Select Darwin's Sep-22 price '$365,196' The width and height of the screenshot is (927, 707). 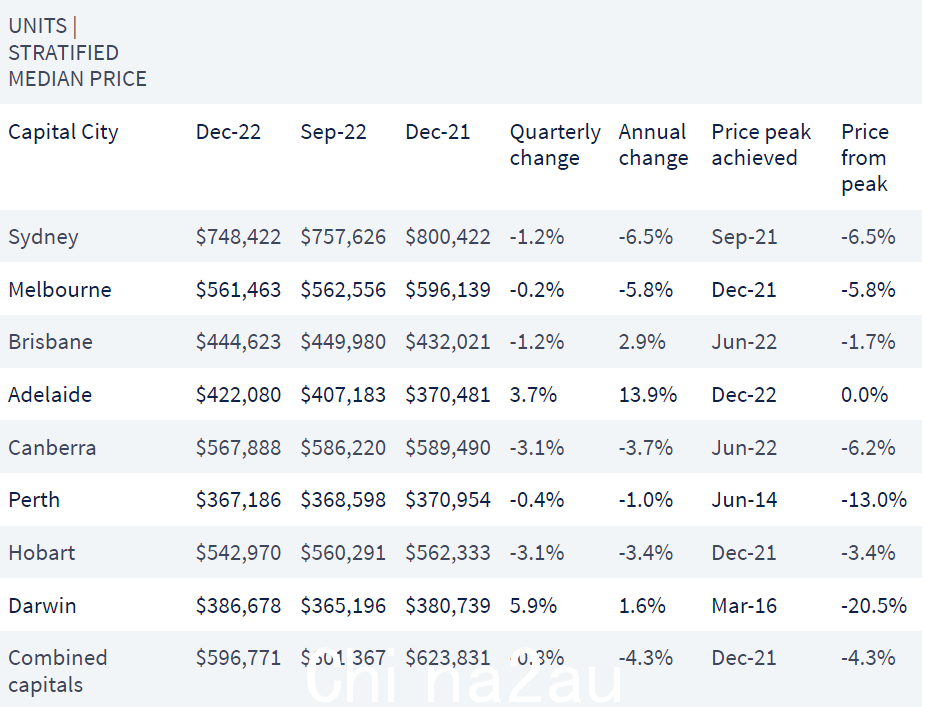point(343,605)
